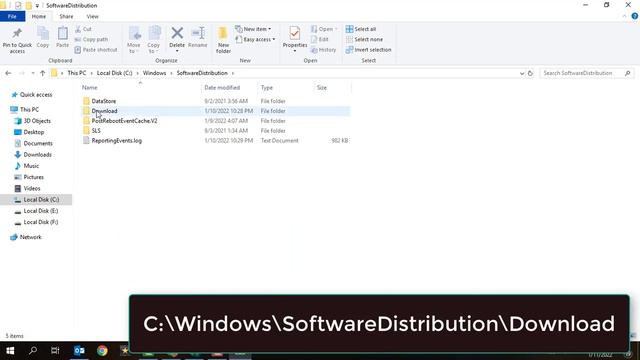This screenshot has height=360, width=640.
Task: Select the DataStore folder
Action: pos(104,101)
